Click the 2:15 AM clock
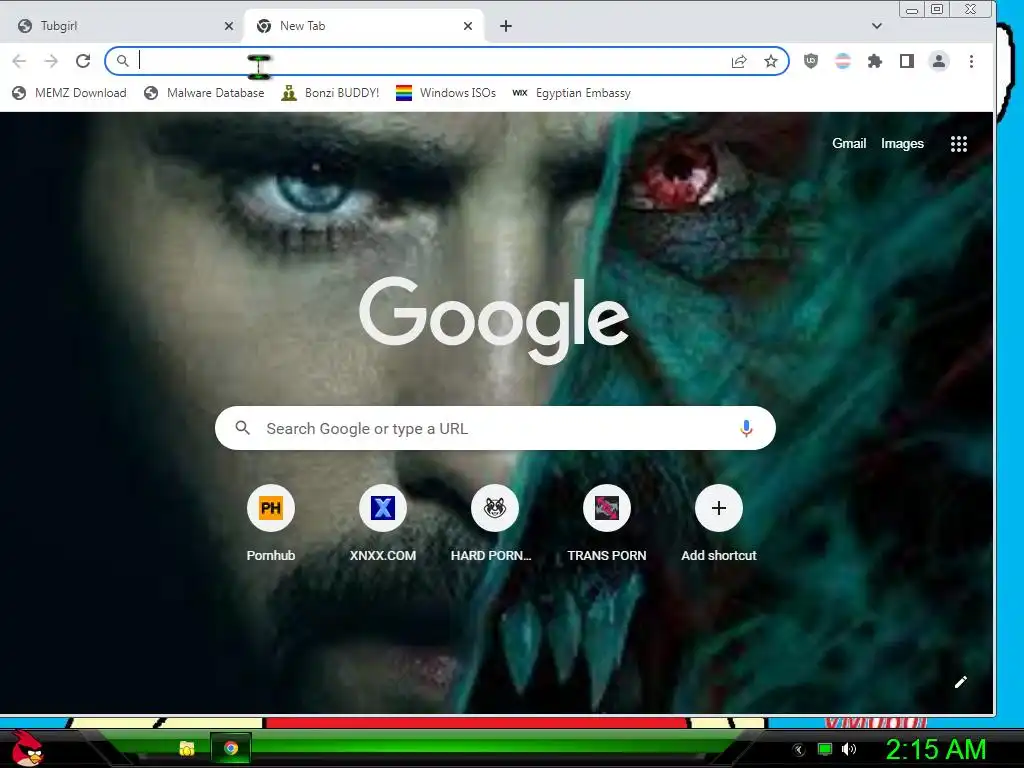1024x768 pixels. tap(936, 750)
